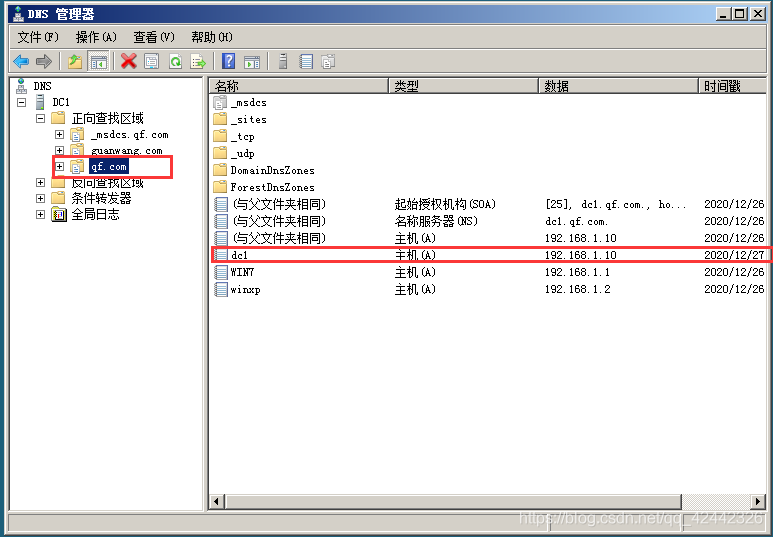Open the 帮助(H) menu
This screenshot has width=773, height=537.
(212, 37)
